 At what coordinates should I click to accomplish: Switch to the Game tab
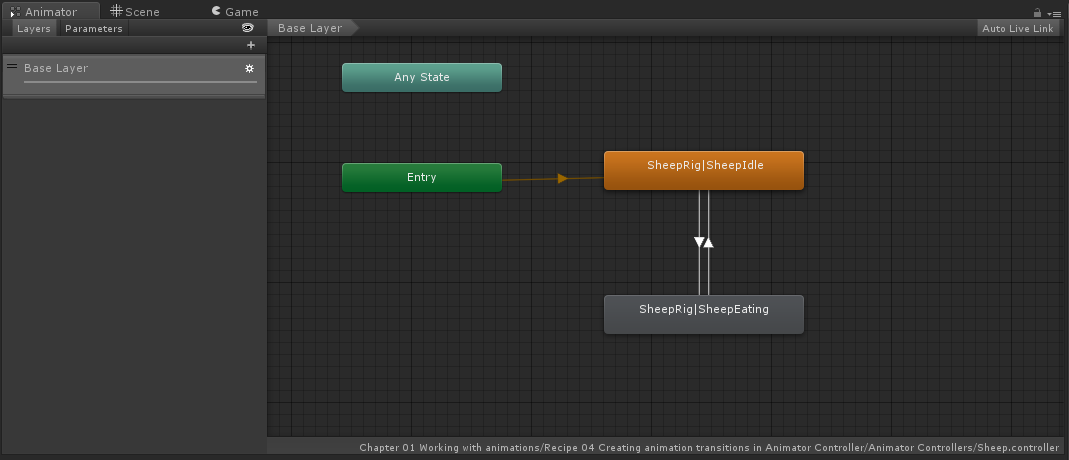tap(235, 11)
